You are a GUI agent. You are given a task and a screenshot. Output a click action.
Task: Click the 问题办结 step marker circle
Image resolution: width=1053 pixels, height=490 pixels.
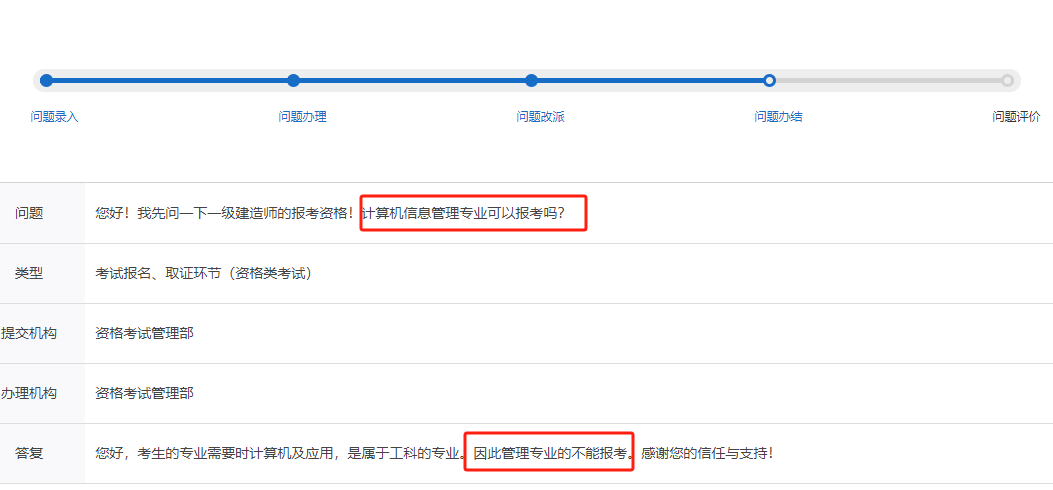tap(770, 81)
